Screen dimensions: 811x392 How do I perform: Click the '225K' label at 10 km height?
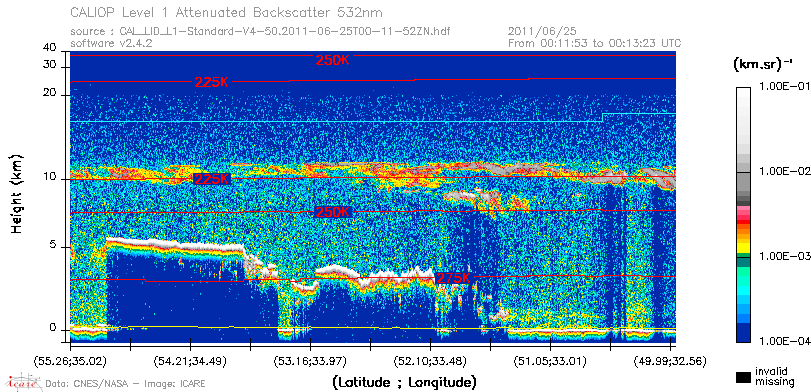point(212,179)
